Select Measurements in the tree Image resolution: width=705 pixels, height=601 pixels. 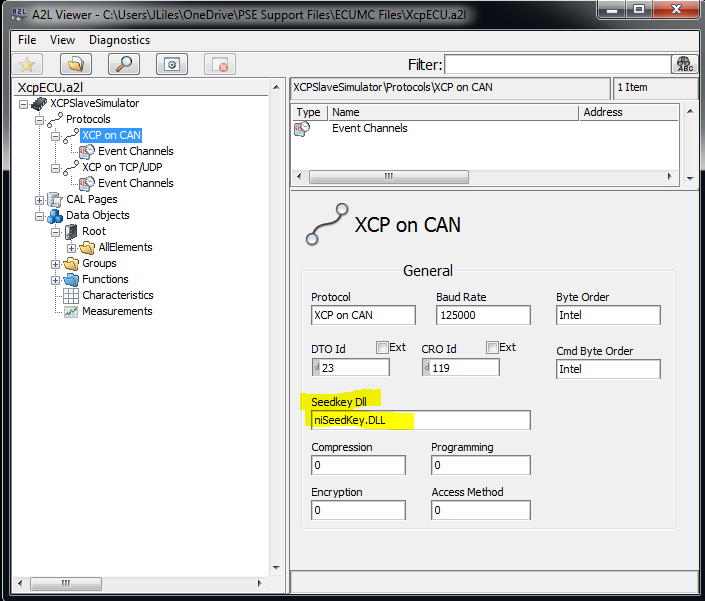tap(117, 311)
